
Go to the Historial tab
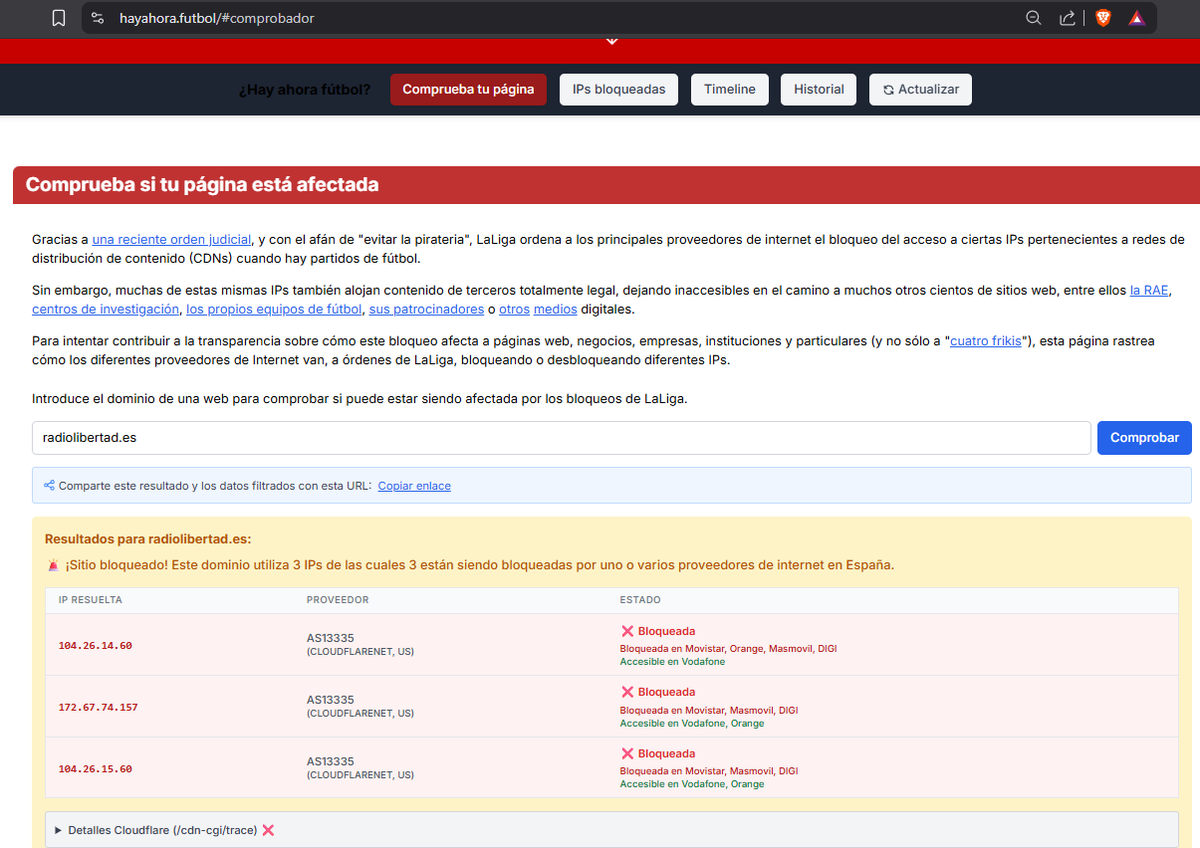tap(819, 89)
